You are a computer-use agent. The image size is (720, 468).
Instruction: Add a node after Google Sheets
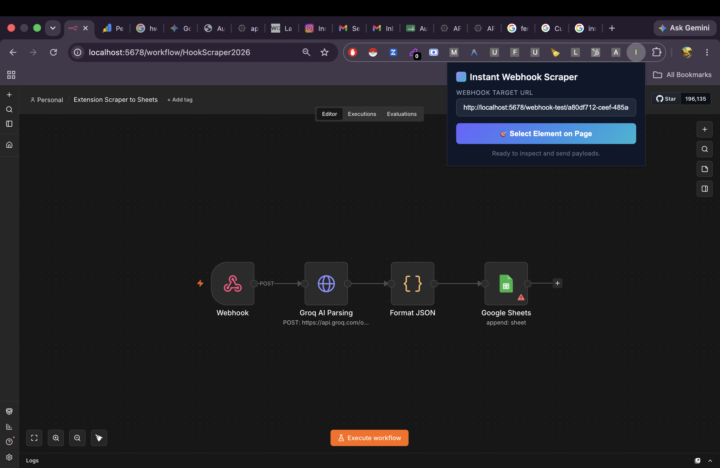[x=557, y=283]
